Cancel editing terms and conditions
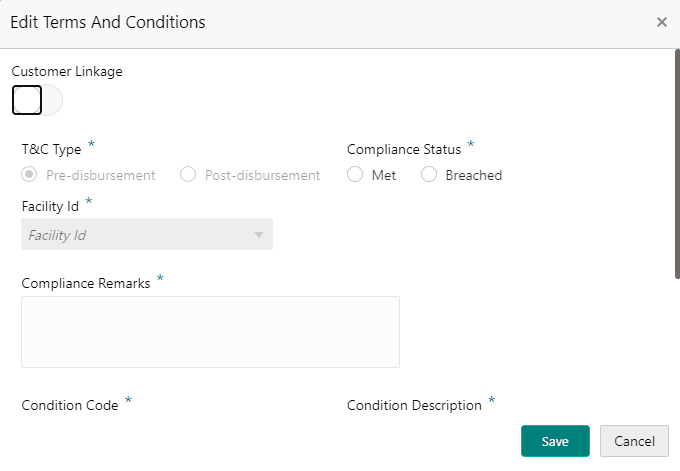The width and height of the screenshot is (680, 471). (634, 441)
